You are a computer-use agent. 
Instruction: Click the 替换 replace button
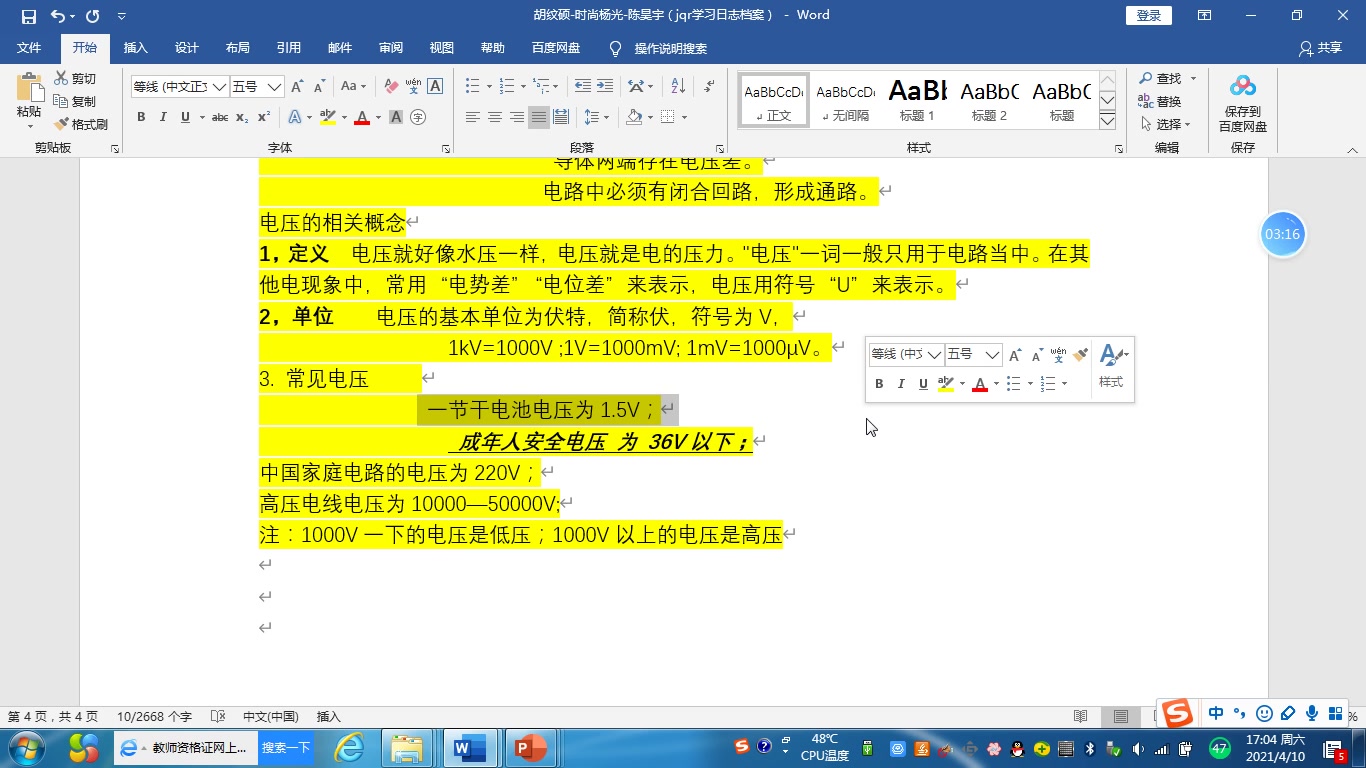[x=1160, y=101]
